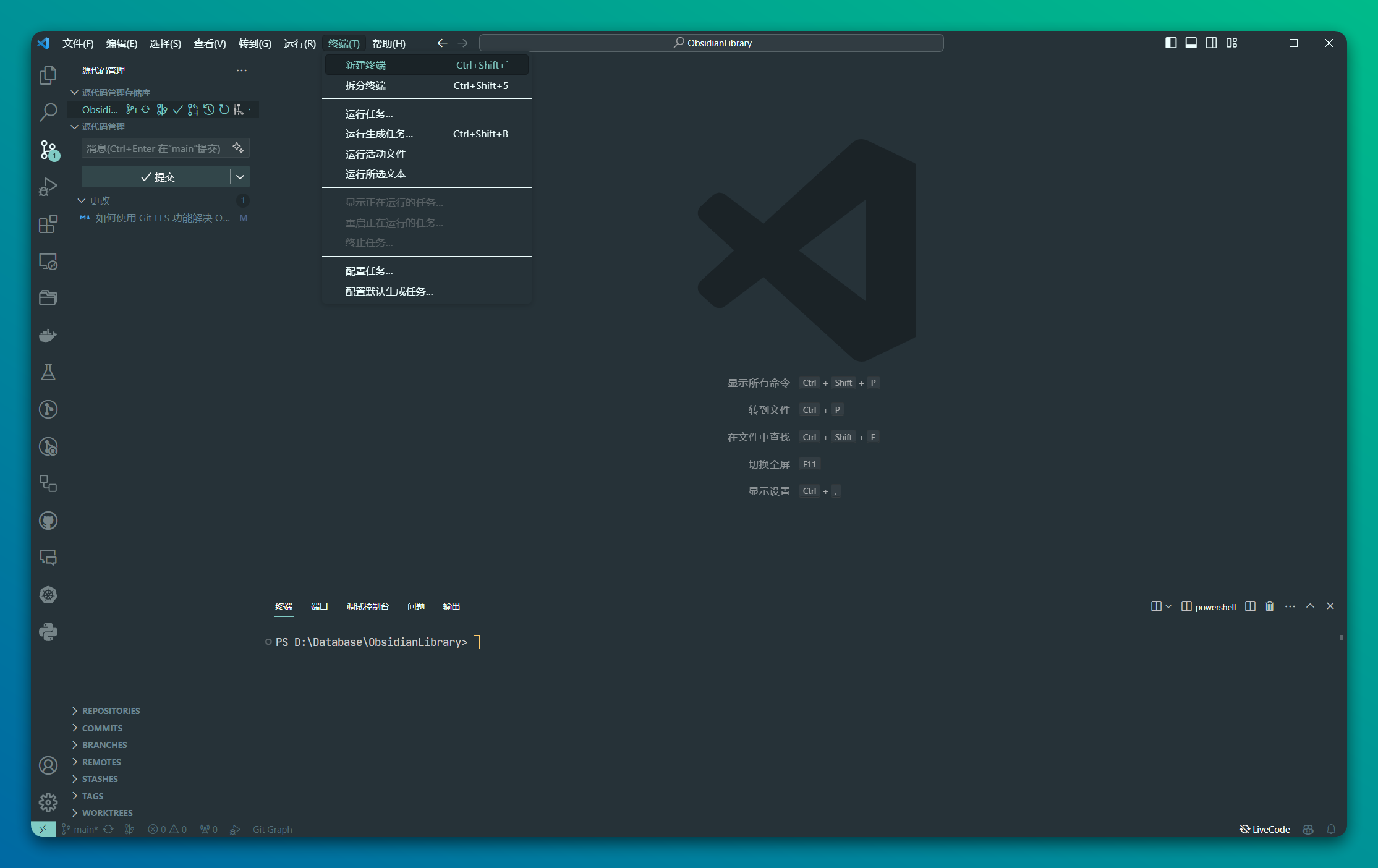Open the changed Git LFS markdown file
1378x868 pixels.
point(163,218)
